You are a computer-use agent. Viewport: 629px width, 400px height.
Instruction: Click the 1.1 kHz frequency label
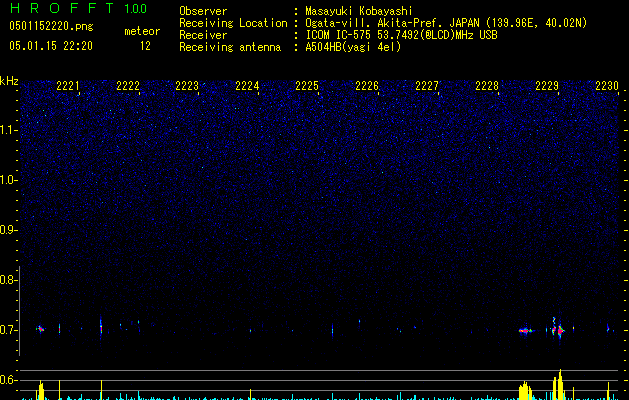pos(9,130)
